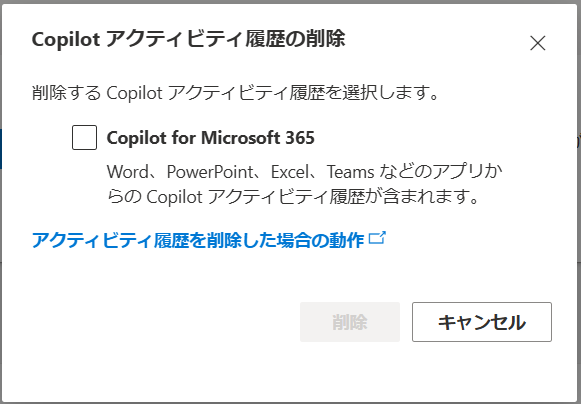The width and height of the screenshot is (581, 404).
Task: Click 'Copilot' in the dialog heading
Action: pyautogui.click(x=66, y=40)
